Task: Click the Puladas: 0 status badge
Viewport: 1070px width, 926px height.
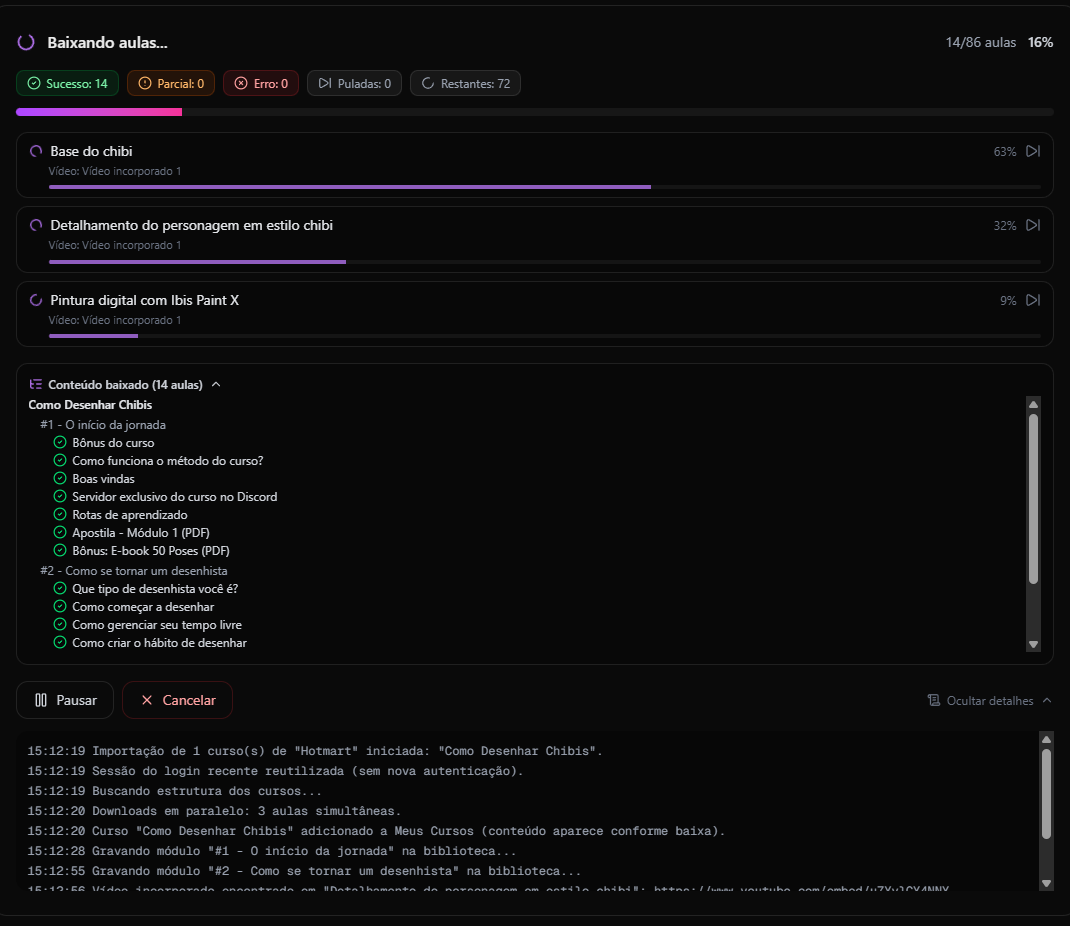Action: [354, 83]
